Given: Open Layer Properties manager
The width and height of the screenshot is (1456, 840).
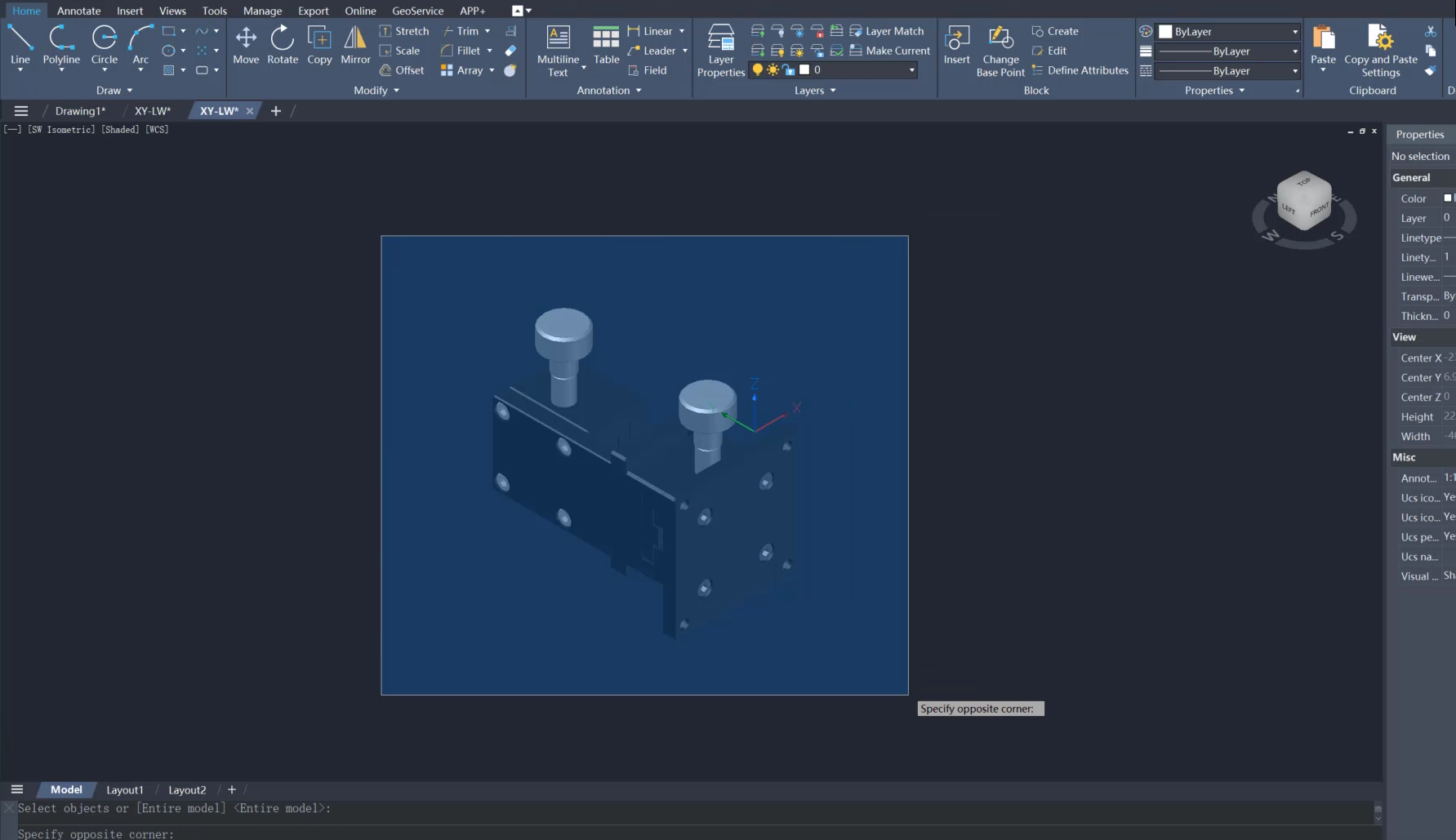Looking at the screenshot, I should point(721,51).
